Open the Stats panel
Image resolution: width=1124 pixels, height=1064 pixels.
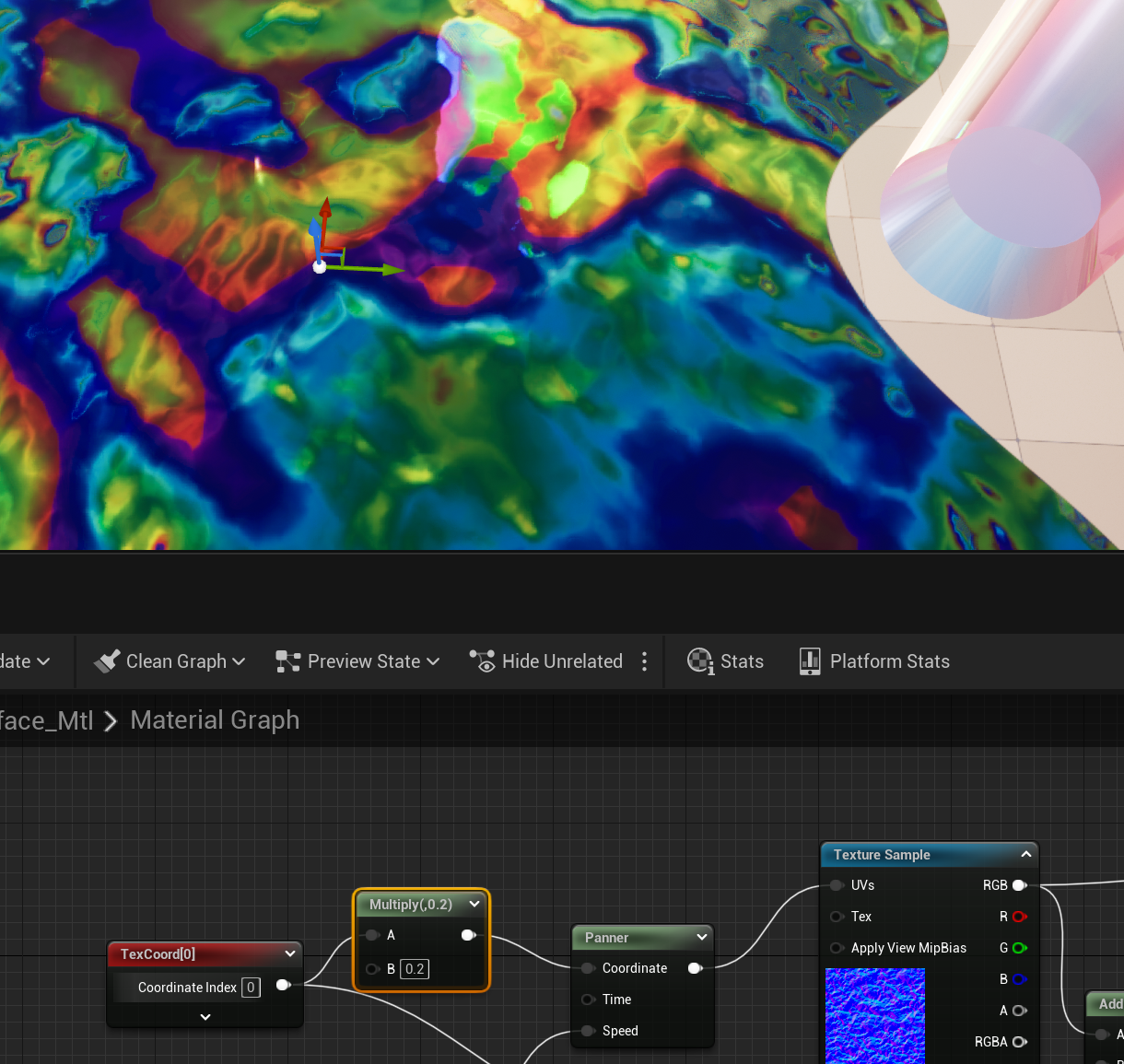point(726,661)
